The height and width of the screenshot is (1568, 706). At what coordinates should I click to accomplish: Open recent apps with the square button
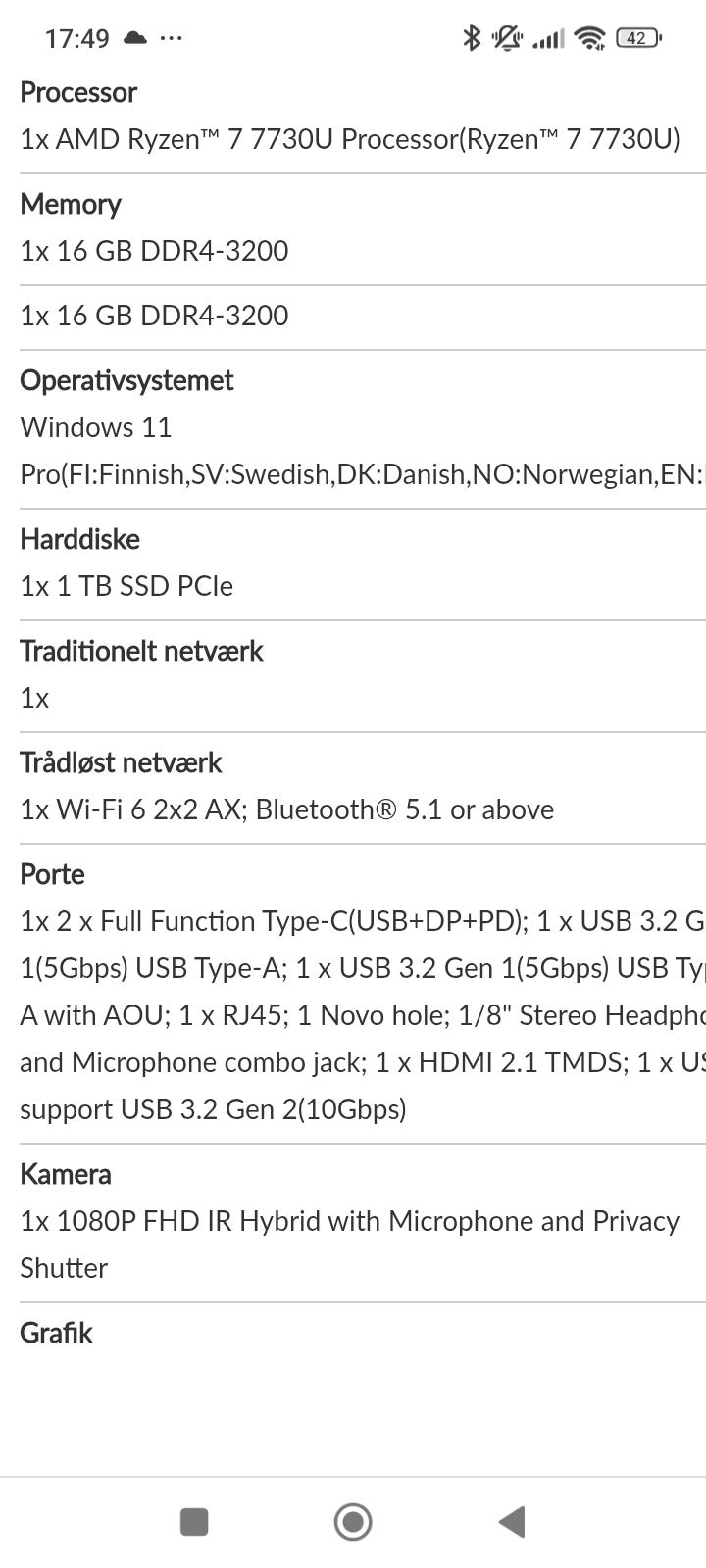[194, 1522]
